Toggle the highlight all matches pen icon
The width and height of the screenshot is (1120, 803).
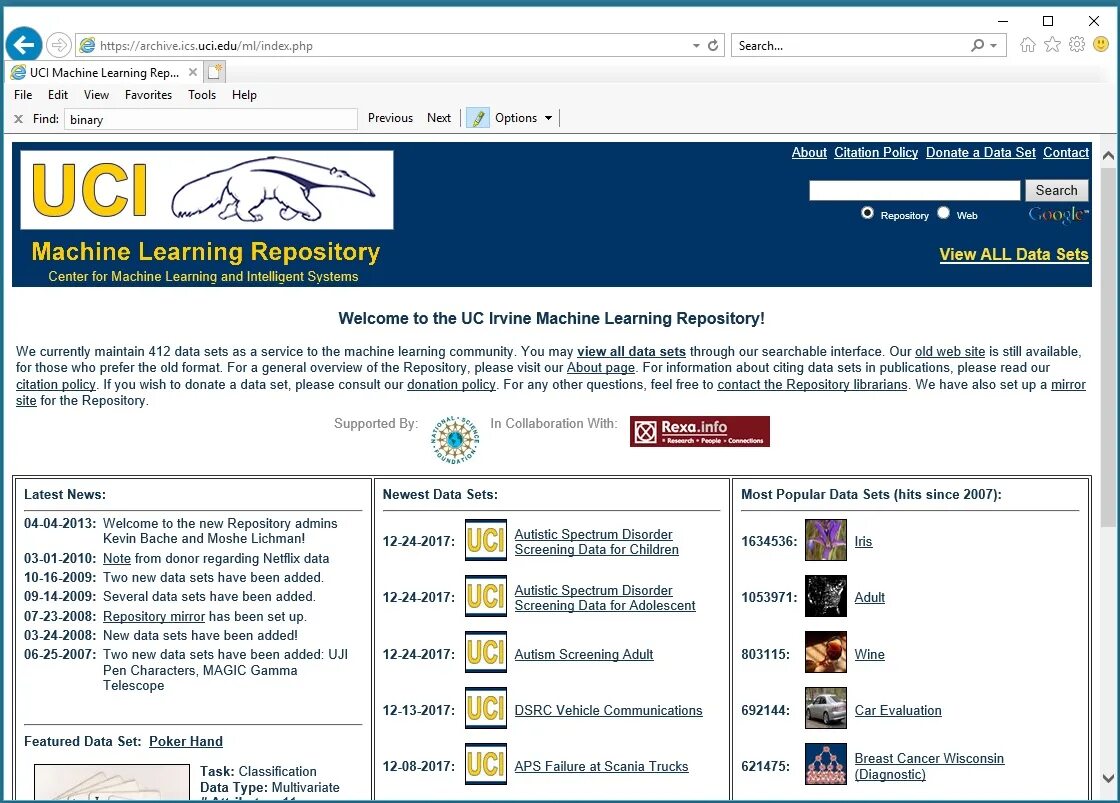(x=478, y=118)
